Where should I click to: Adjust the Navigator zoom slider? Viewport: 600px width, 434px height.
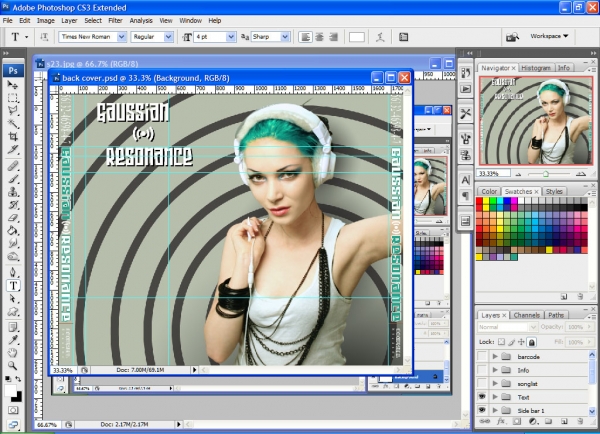[x=546, y=174]
